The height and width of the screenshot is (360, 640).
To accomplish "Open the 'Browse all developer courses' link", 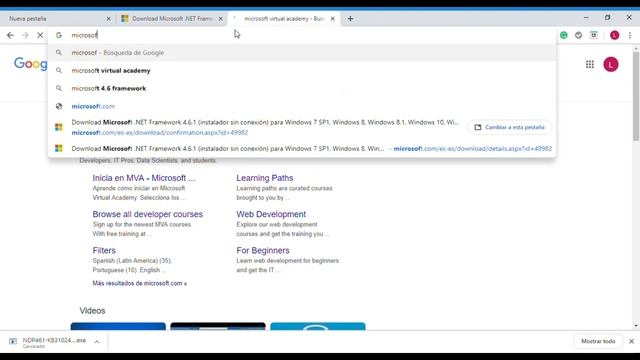I will [x=147, y=214].
